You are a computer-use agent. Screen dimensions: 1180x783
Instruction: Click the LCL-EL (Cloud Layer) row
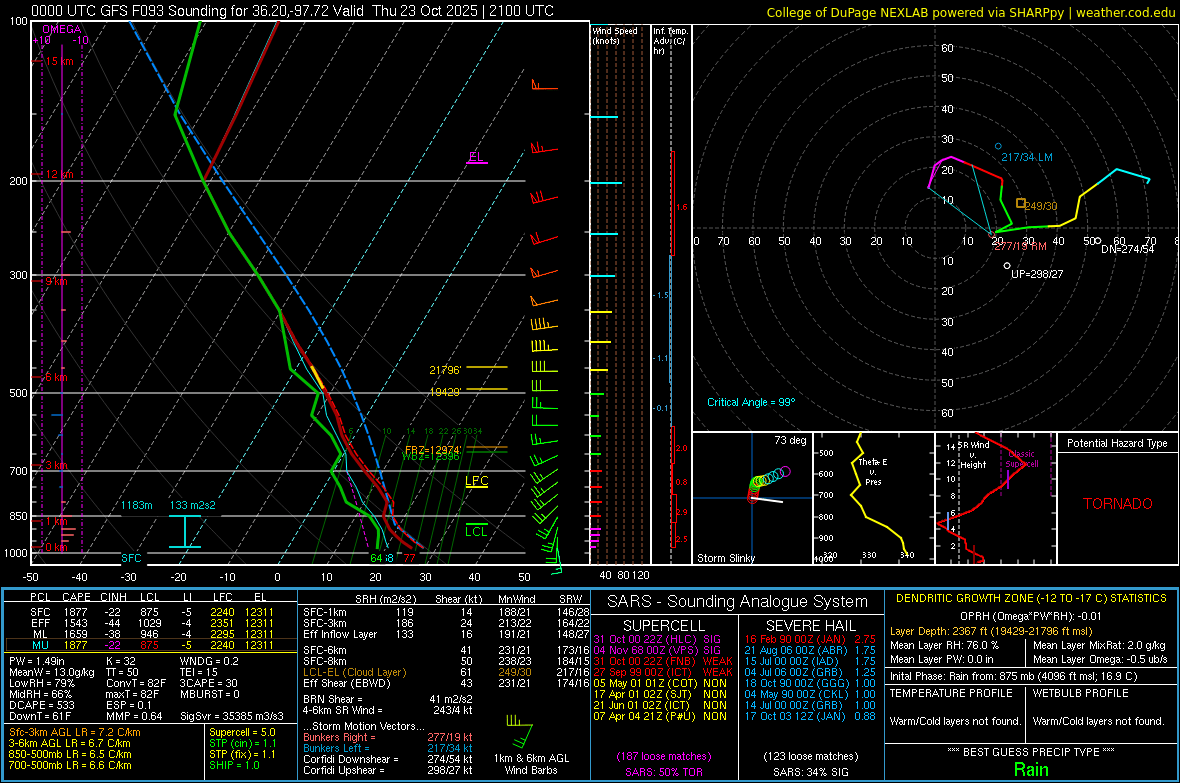tap(446, 672)
